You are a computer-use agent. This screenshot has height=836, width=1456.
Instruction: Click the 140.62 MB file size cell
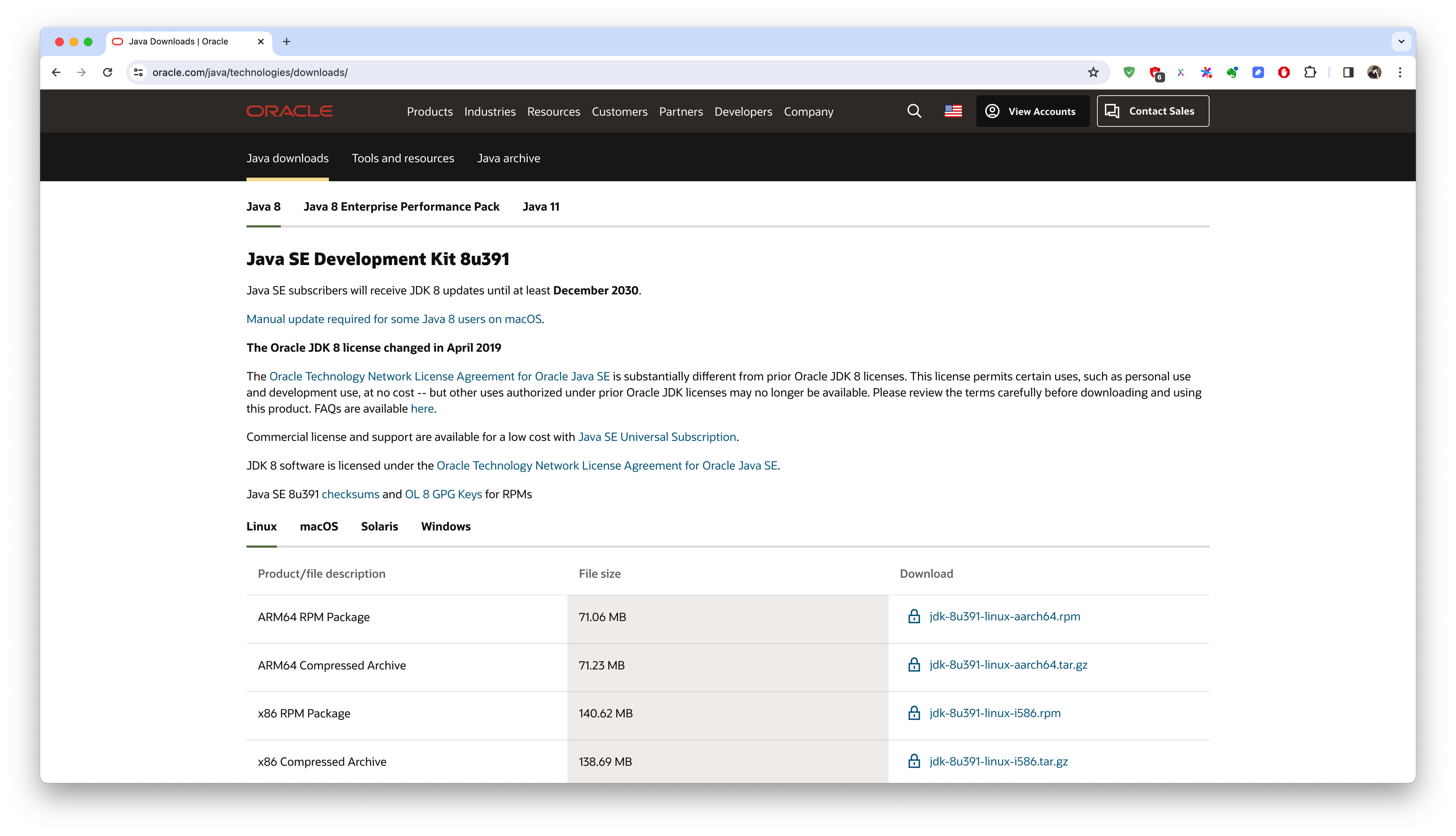click(x=727, y=715)
